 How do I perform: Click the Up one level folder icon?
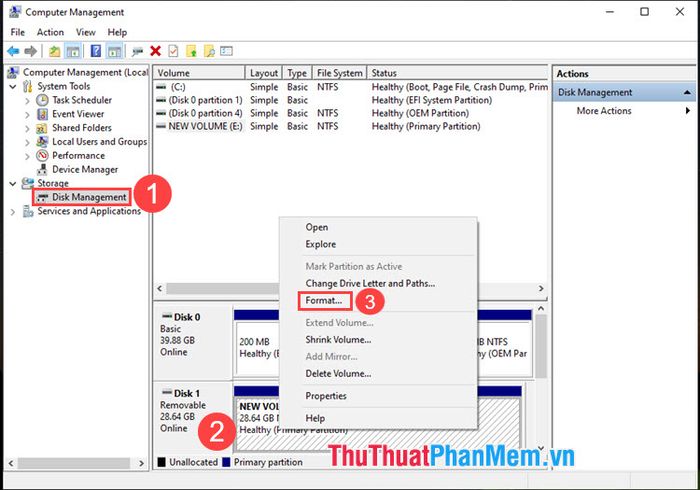point(54,51)
